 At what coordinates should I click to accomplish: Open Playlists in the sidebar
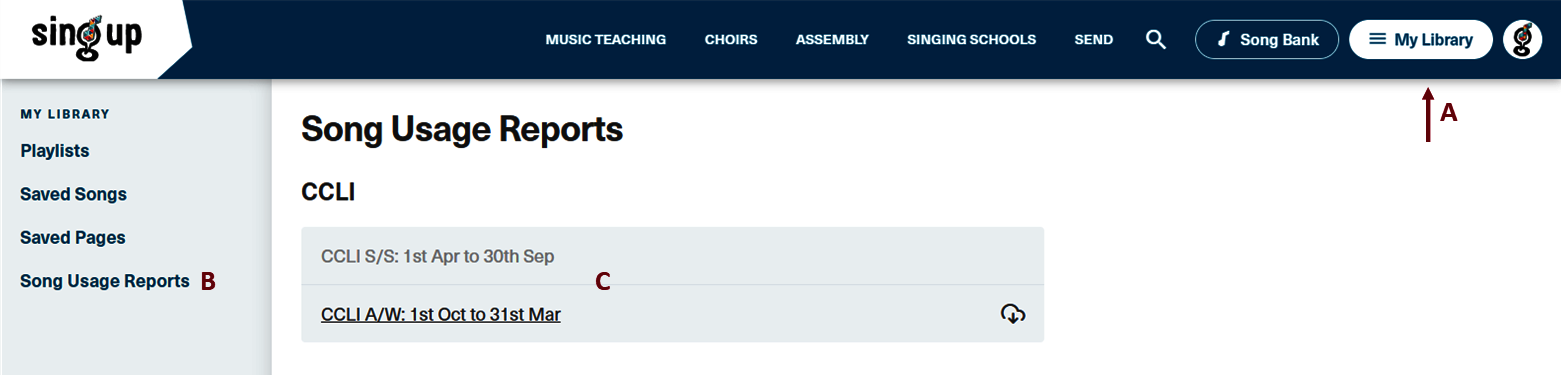coord(55,151)
